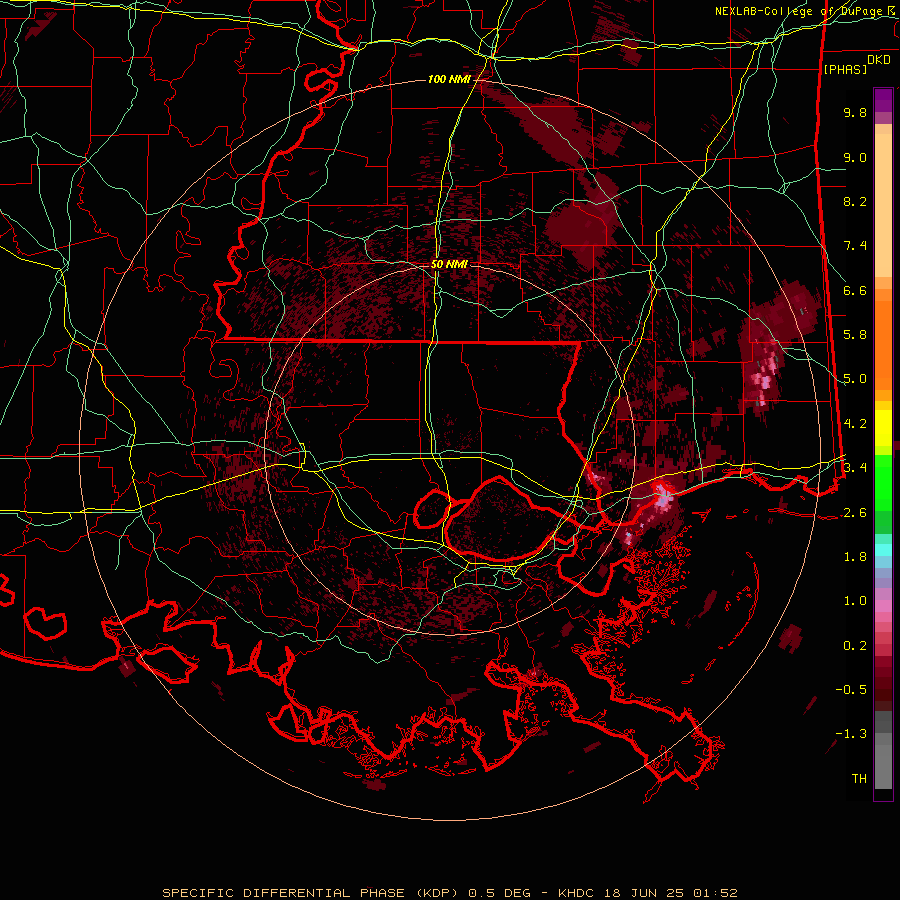Pick the yellow band in the legend

(883, 428)
